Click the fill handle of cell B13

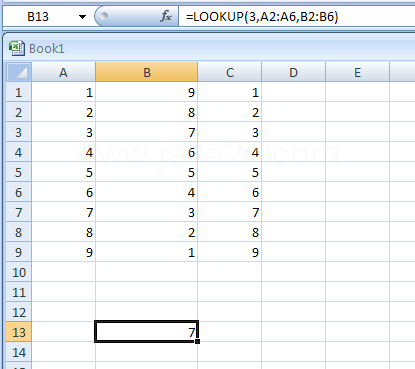click(x=198, y=341)
